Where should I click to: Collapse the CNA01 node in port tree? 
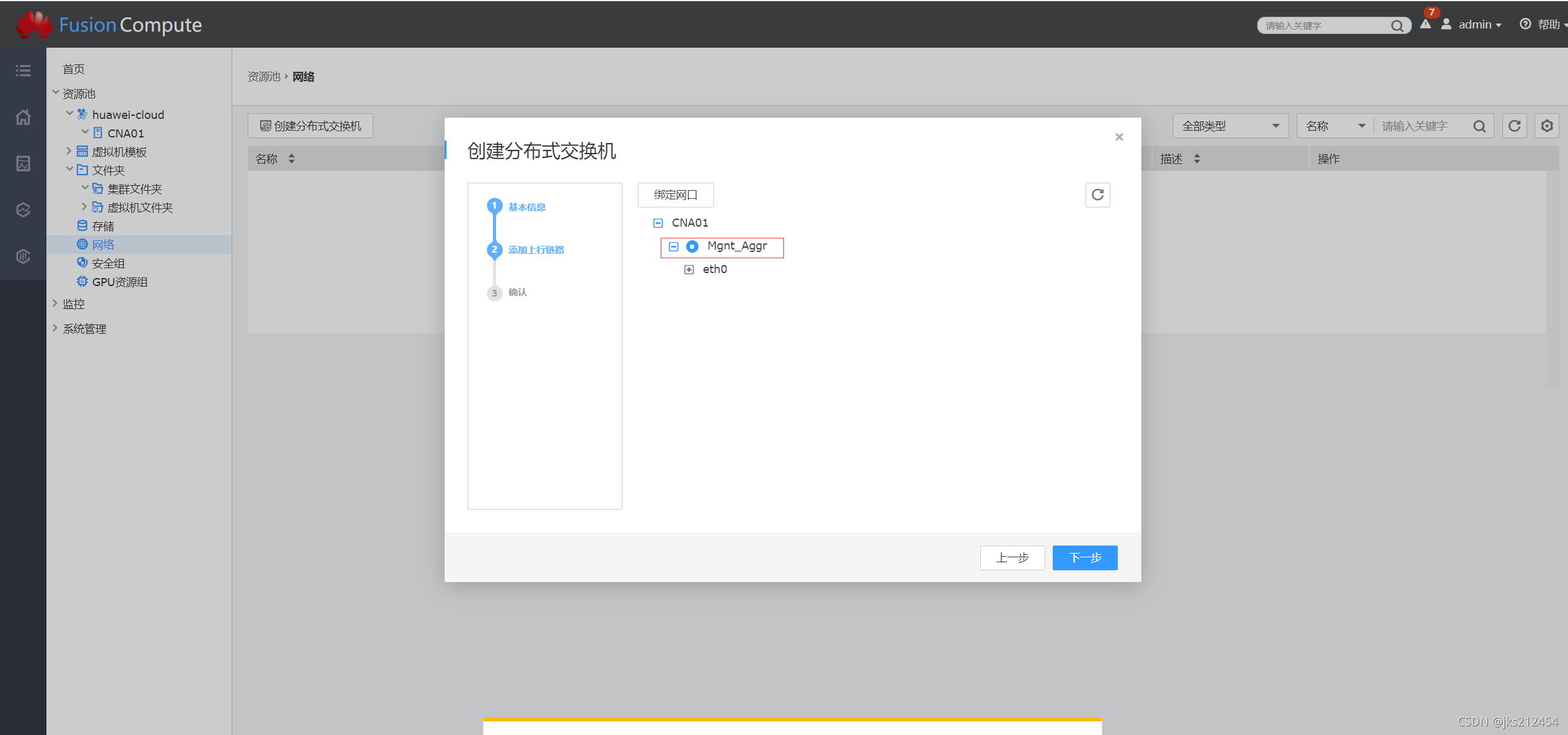(658, 223)
